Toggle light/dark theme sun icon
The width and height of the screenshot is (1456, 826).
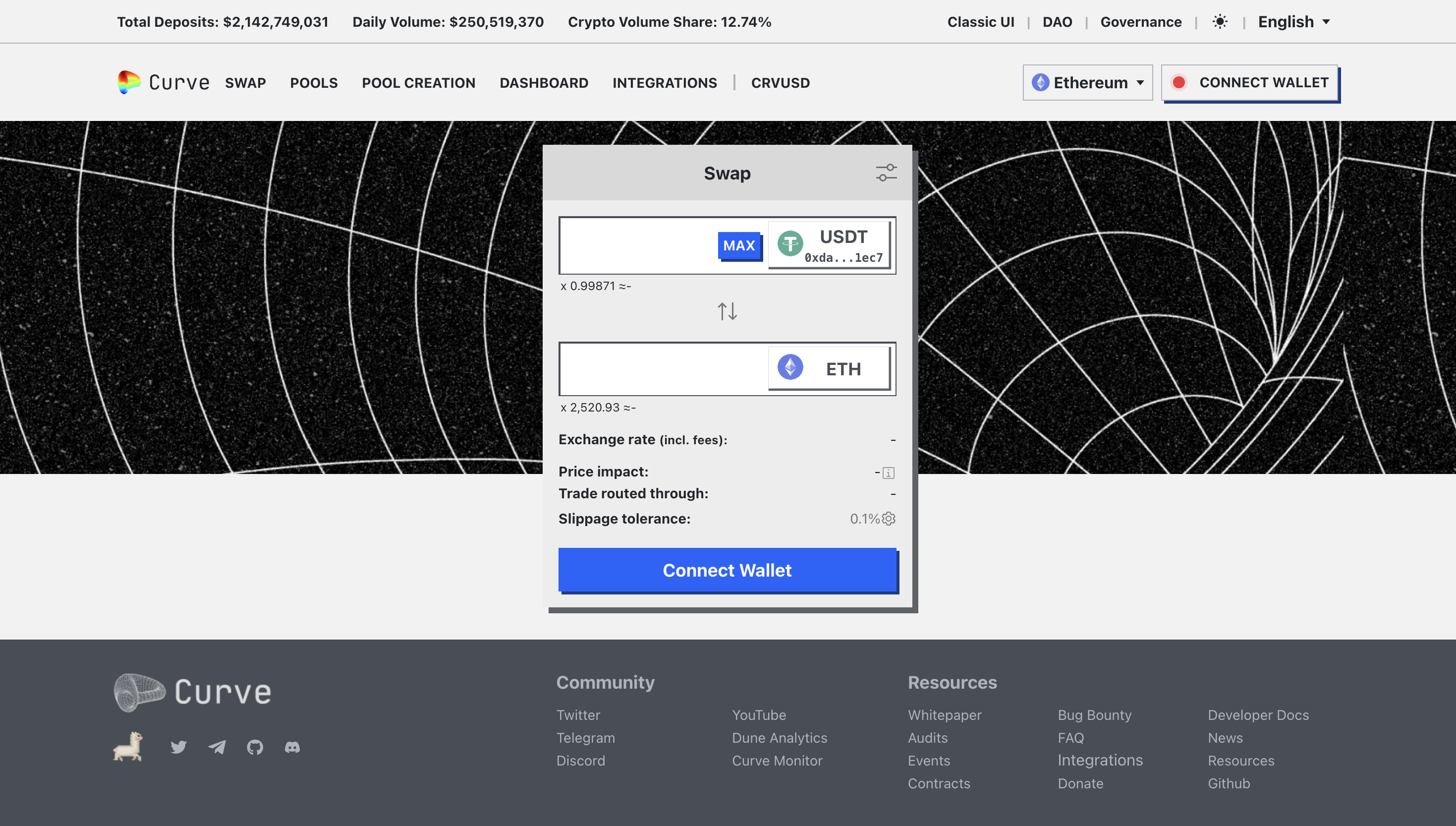point(1220,21)
